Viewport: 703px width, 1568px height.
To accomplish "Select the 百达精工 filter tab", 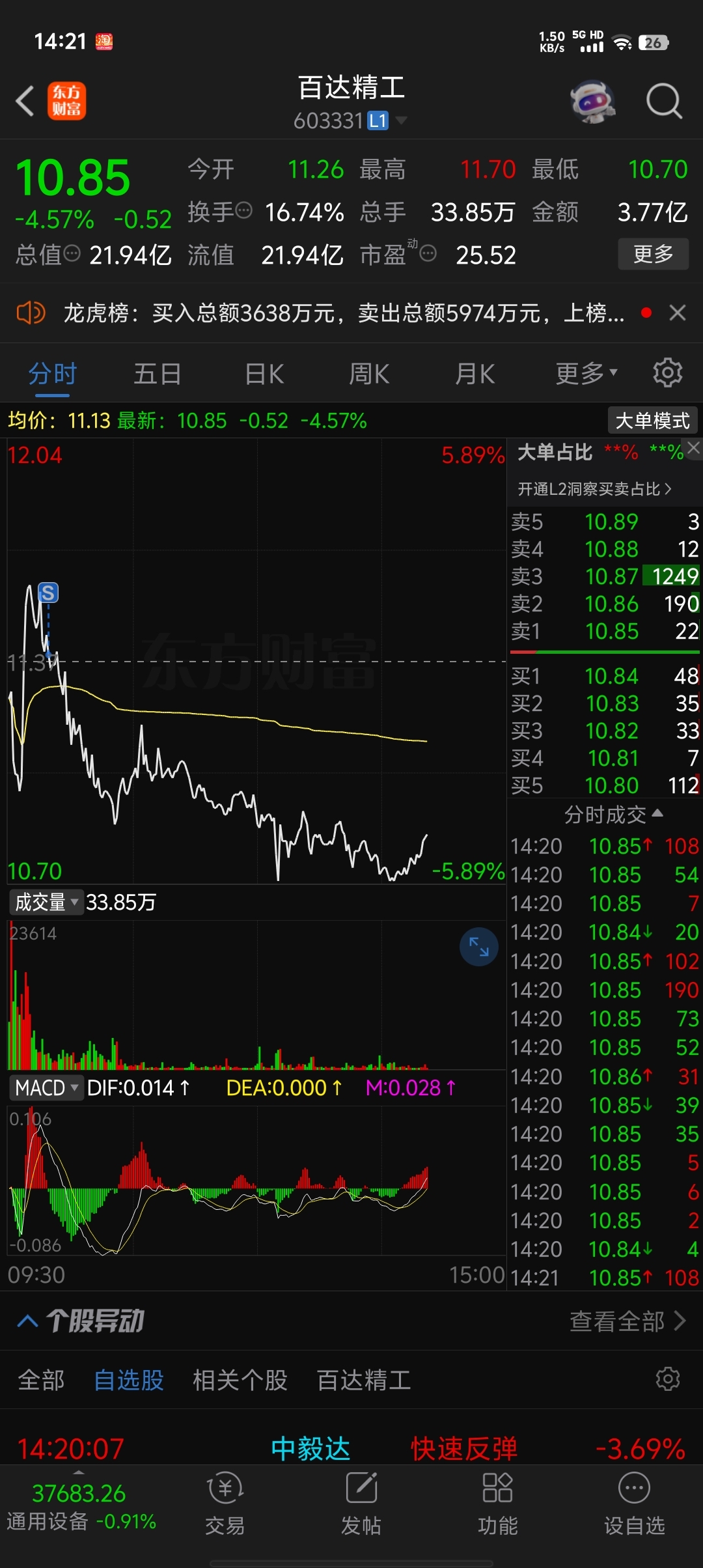I will (x=364, y=1380).
